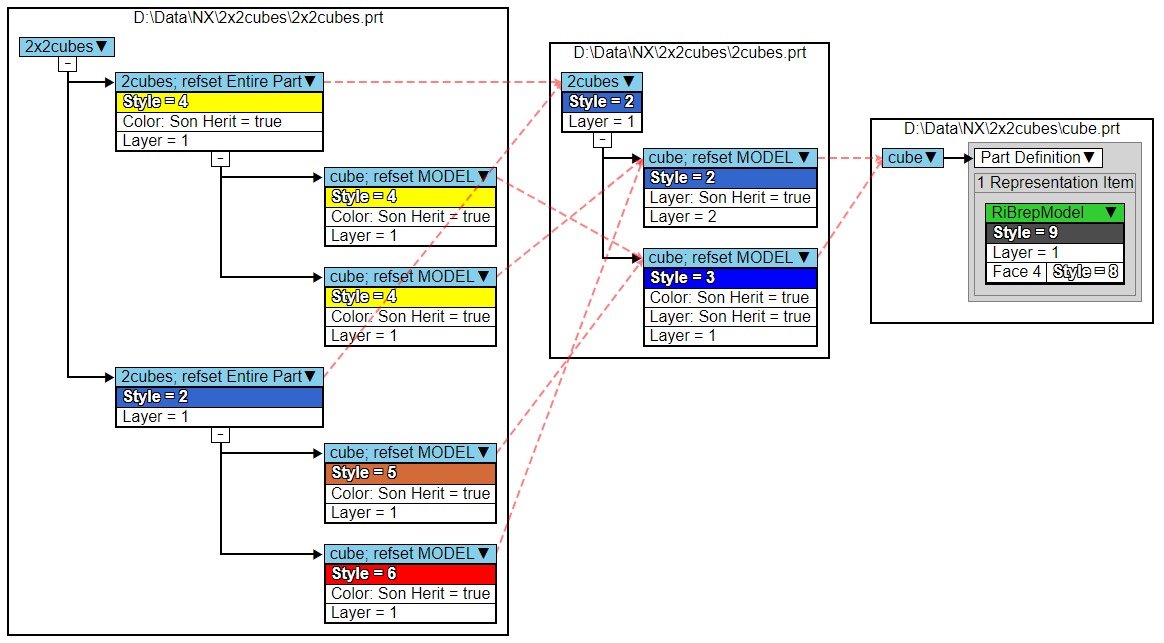
Task: Collapse children of the yellow Style 4 2cubes instance
Action: point(221,159)
